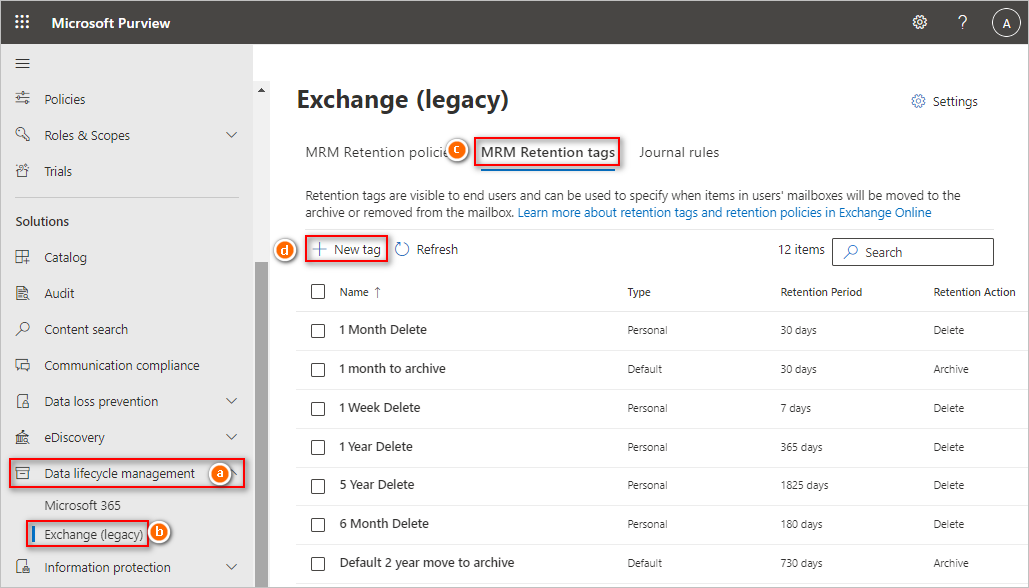
Task: Expand the Data loss prevention chevron
Action: click(231, 401)
